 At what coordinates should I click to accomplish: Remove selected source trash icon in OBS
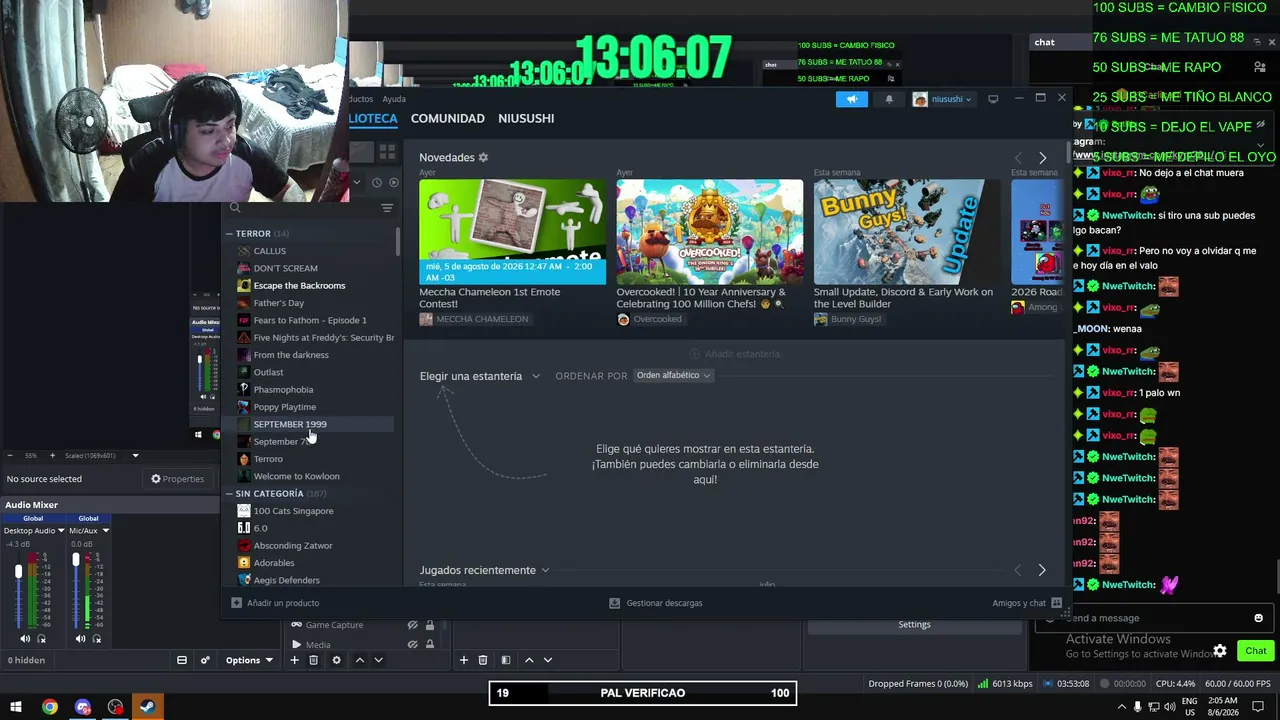coord(313,660)
